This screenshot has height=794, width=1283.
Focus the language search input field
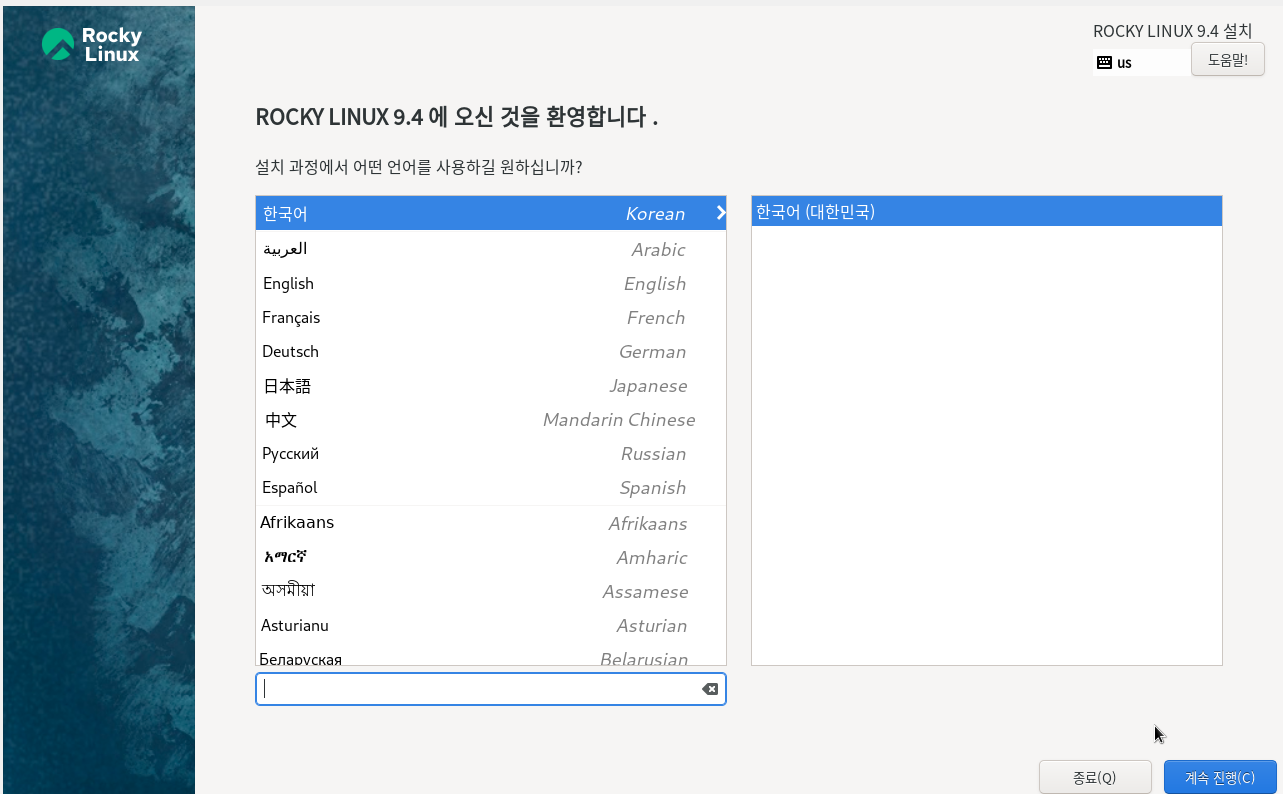pos(490,689)
